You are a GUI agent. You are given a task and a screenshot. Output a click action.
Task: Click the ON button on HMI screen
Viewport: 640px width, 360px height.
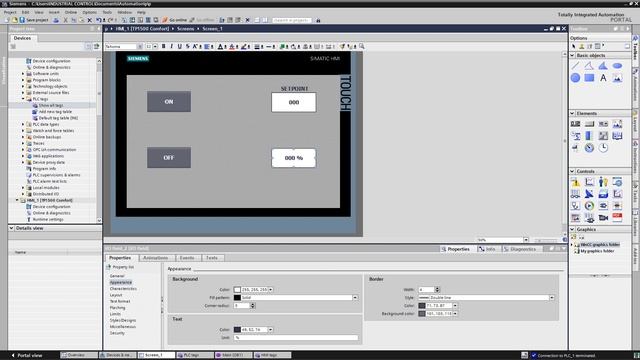click(169, 102)
